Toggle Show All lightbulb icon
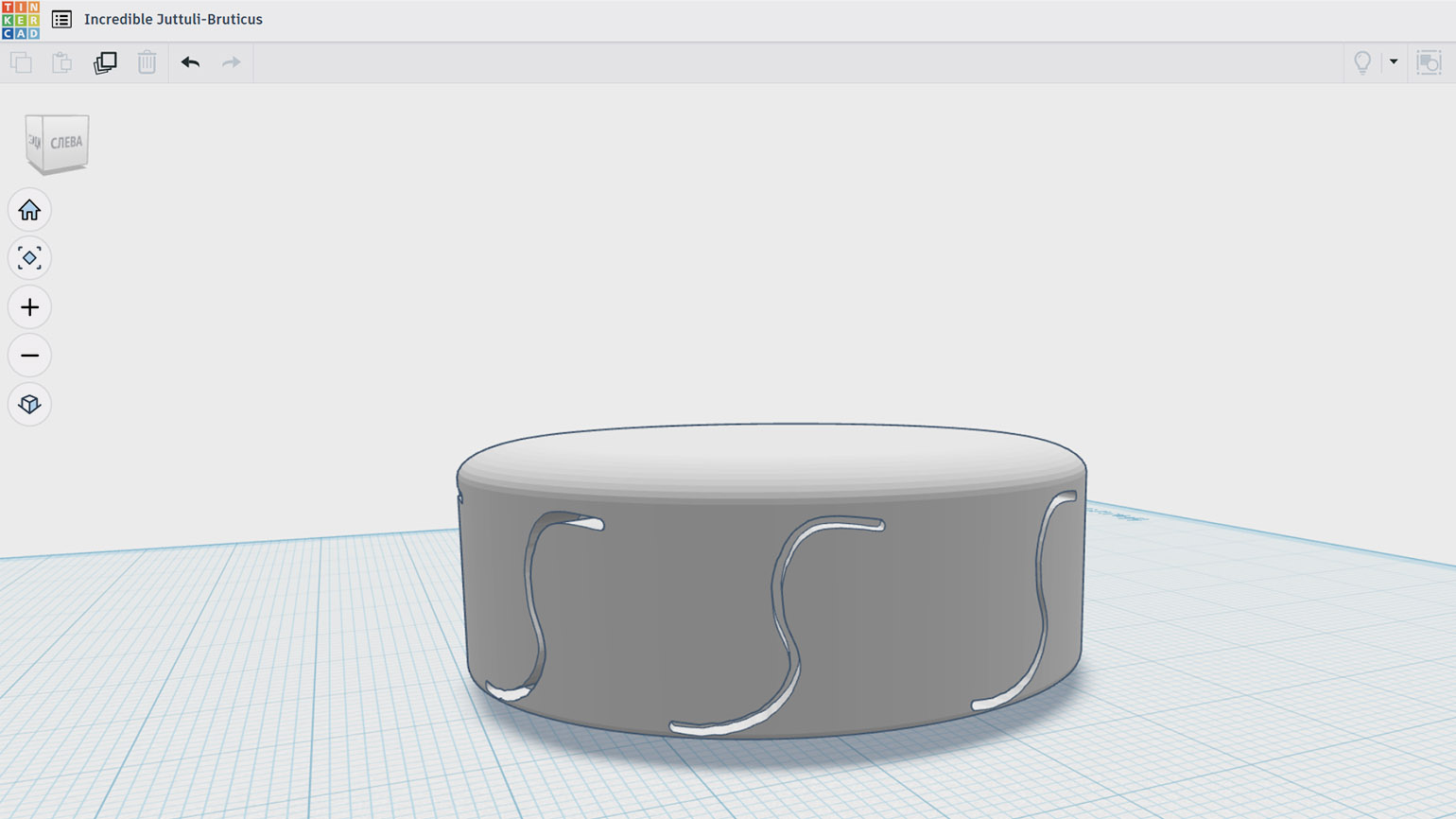The image size is (1456, 819). 1362,63
